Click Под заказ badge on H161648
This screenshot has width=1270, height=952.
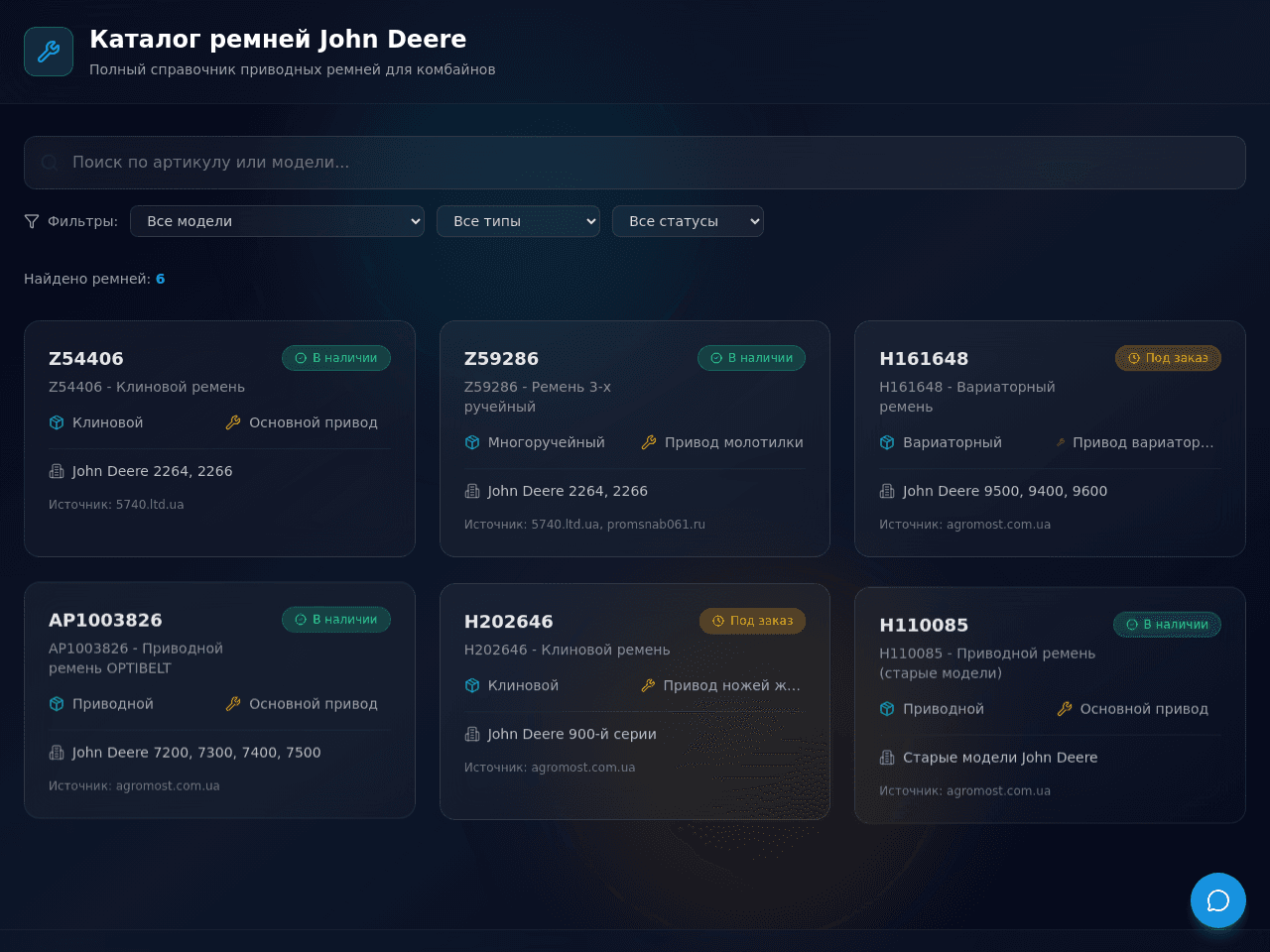coord(1168,358)
